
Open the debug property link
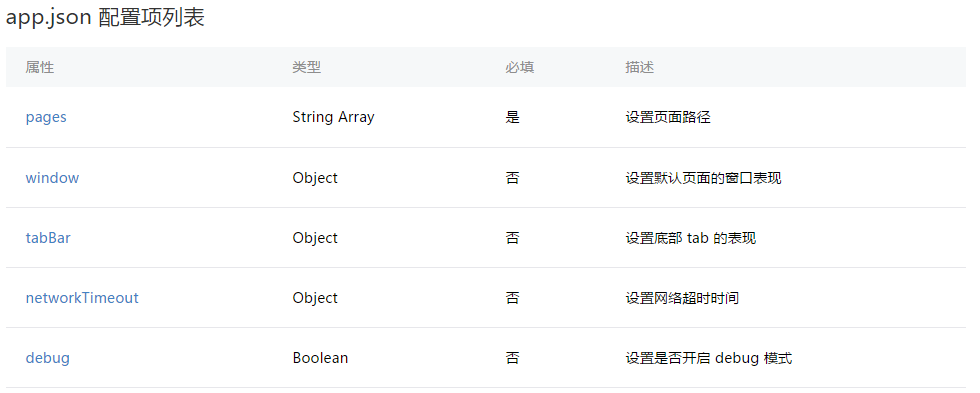[48, 358]
